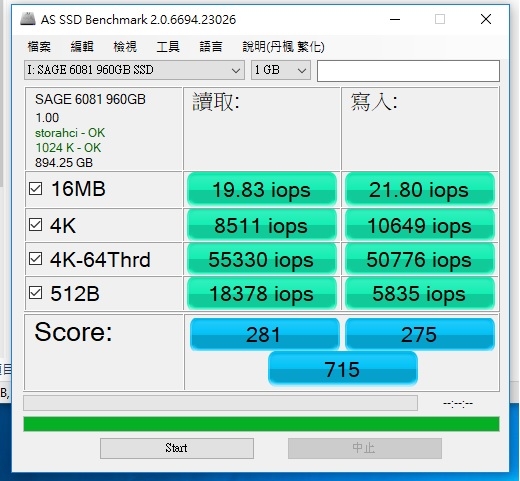Click the 寫入: write column header
520x481 pixels.
coord(374,102)
